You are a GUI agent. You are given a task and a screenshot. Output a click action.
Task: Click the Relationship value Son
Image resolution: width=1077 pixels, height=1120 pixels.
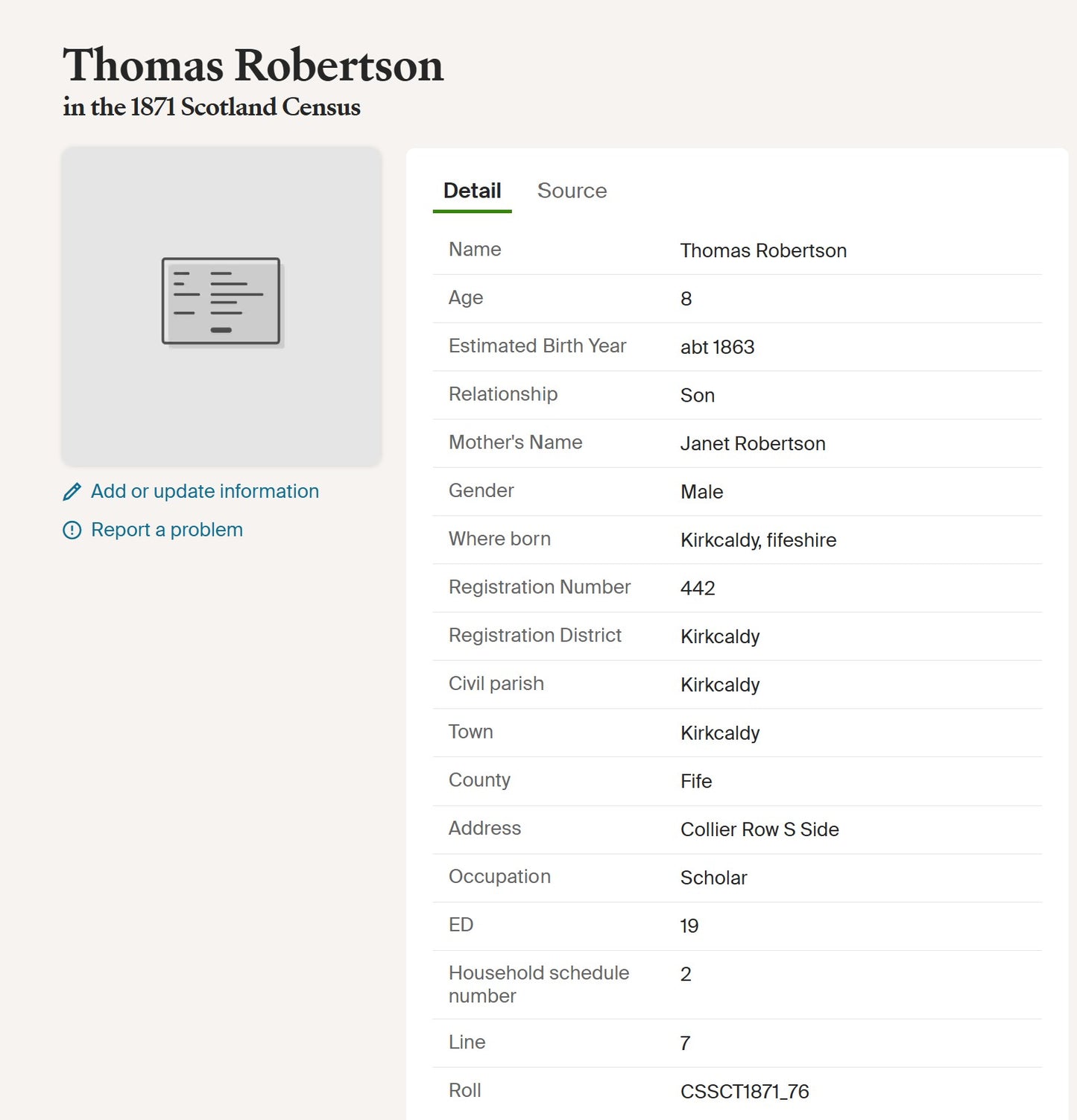697,396
